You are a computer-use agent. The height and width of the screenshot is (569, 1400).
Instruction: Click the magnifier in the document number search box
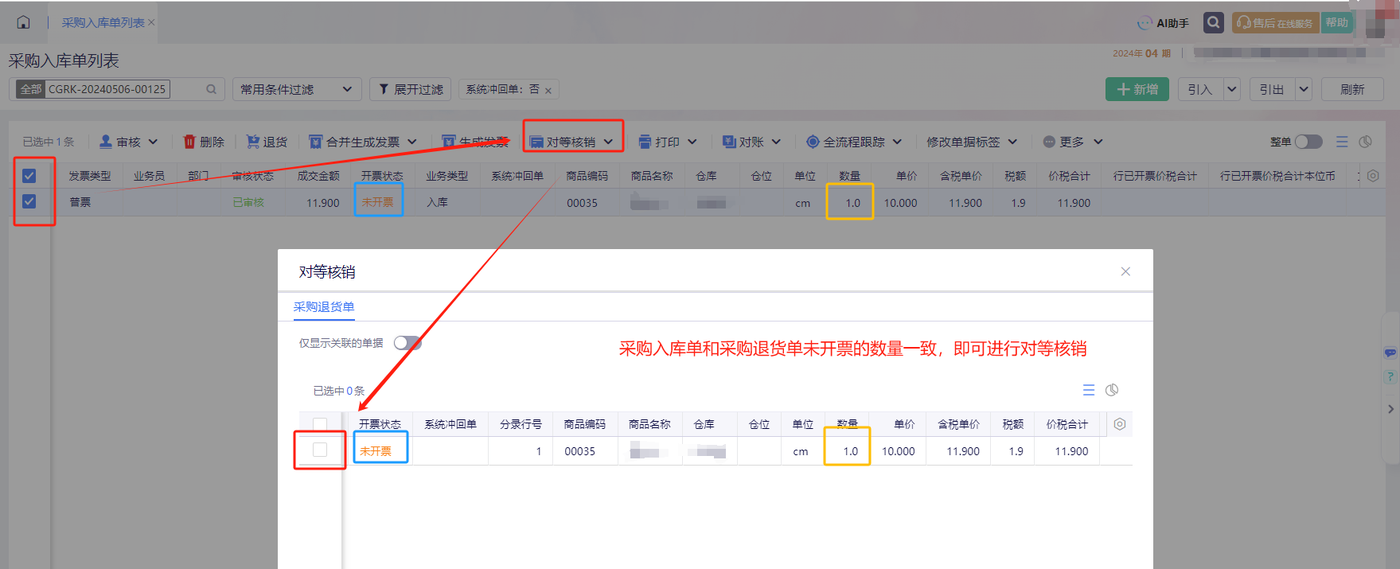pos(211,89)
